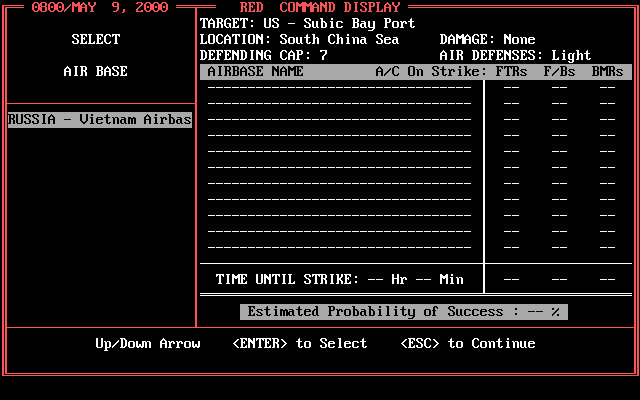The height and width of the screenshot is (400, 640).
Task: Click the A/C On Strike label
Action: point(431,72)
